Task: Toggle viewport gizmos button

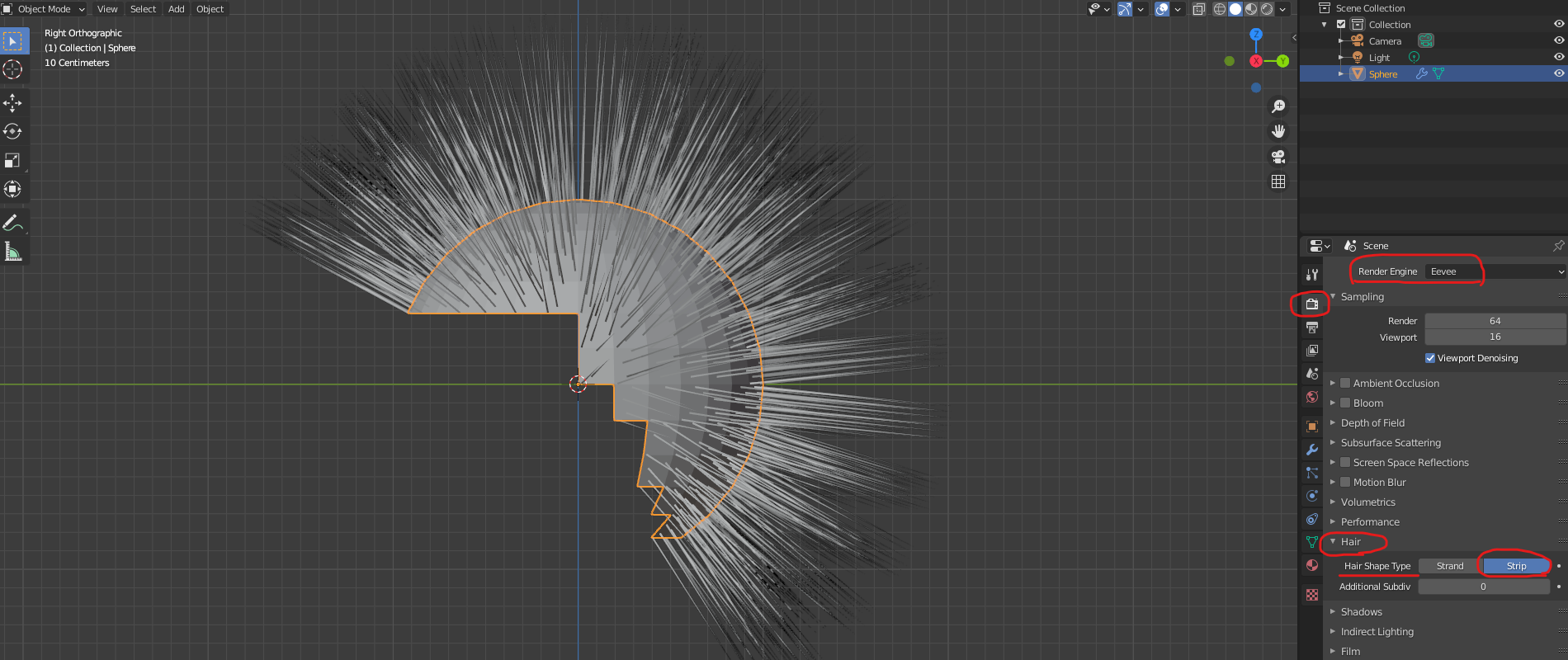Action: pos(1125,9)
